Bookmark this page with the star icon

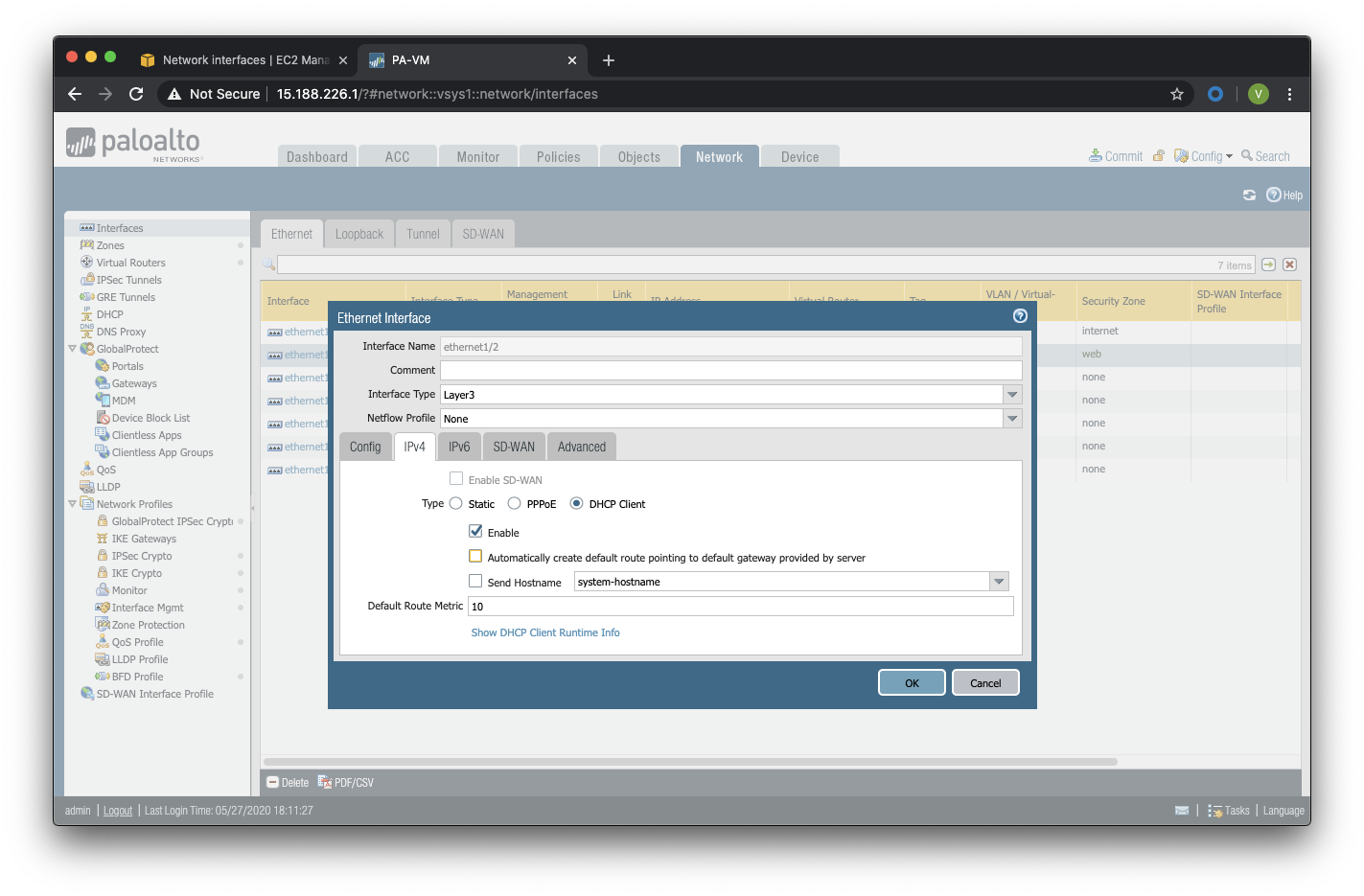tap(1177, 94)
